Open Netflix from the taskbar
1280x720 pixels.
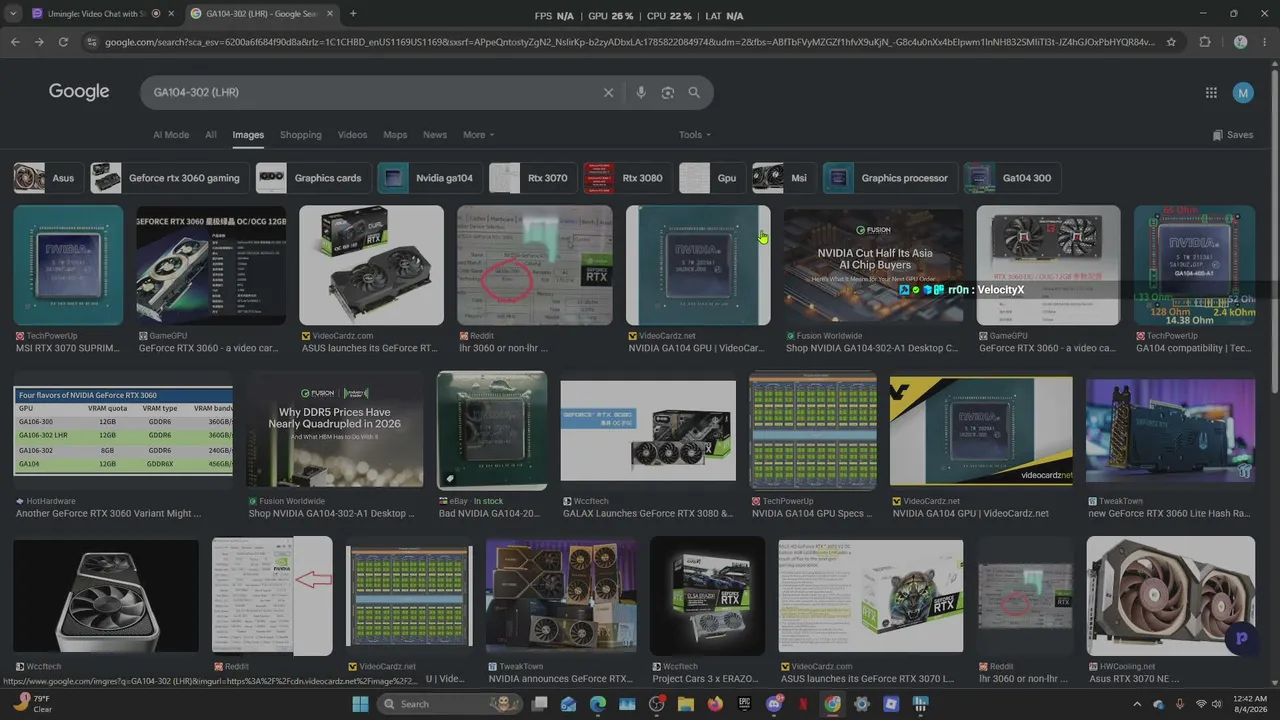point(803,704)
